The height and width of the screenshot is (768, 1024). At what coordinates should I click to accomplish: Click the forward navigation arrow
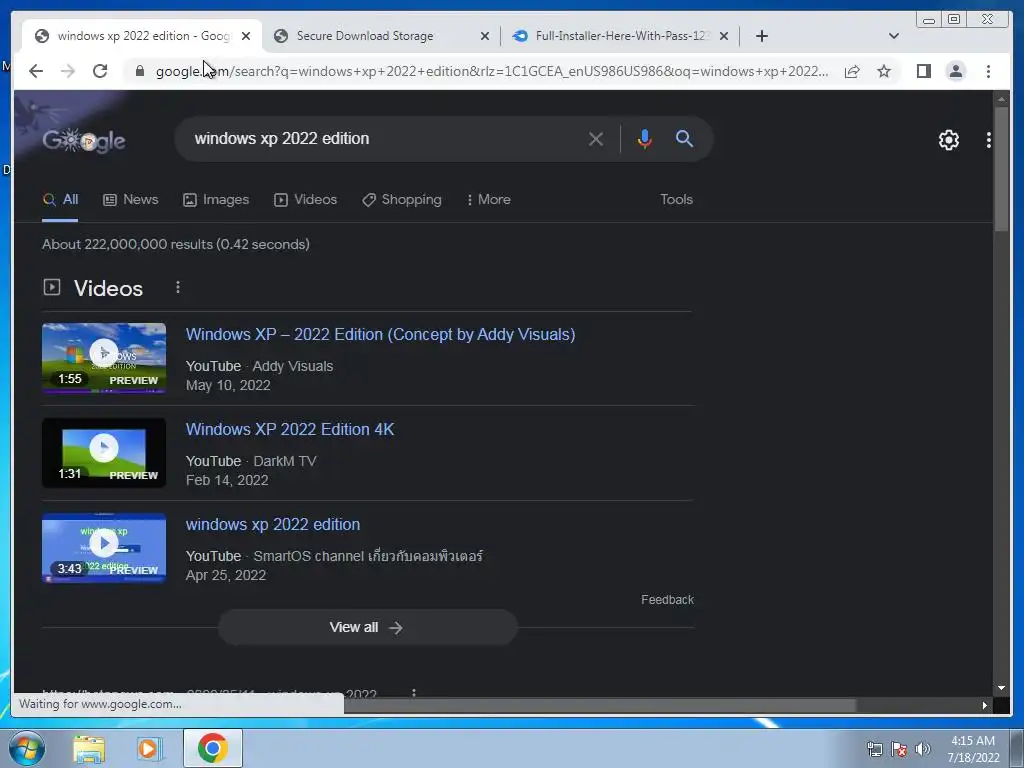pos(68,71)
